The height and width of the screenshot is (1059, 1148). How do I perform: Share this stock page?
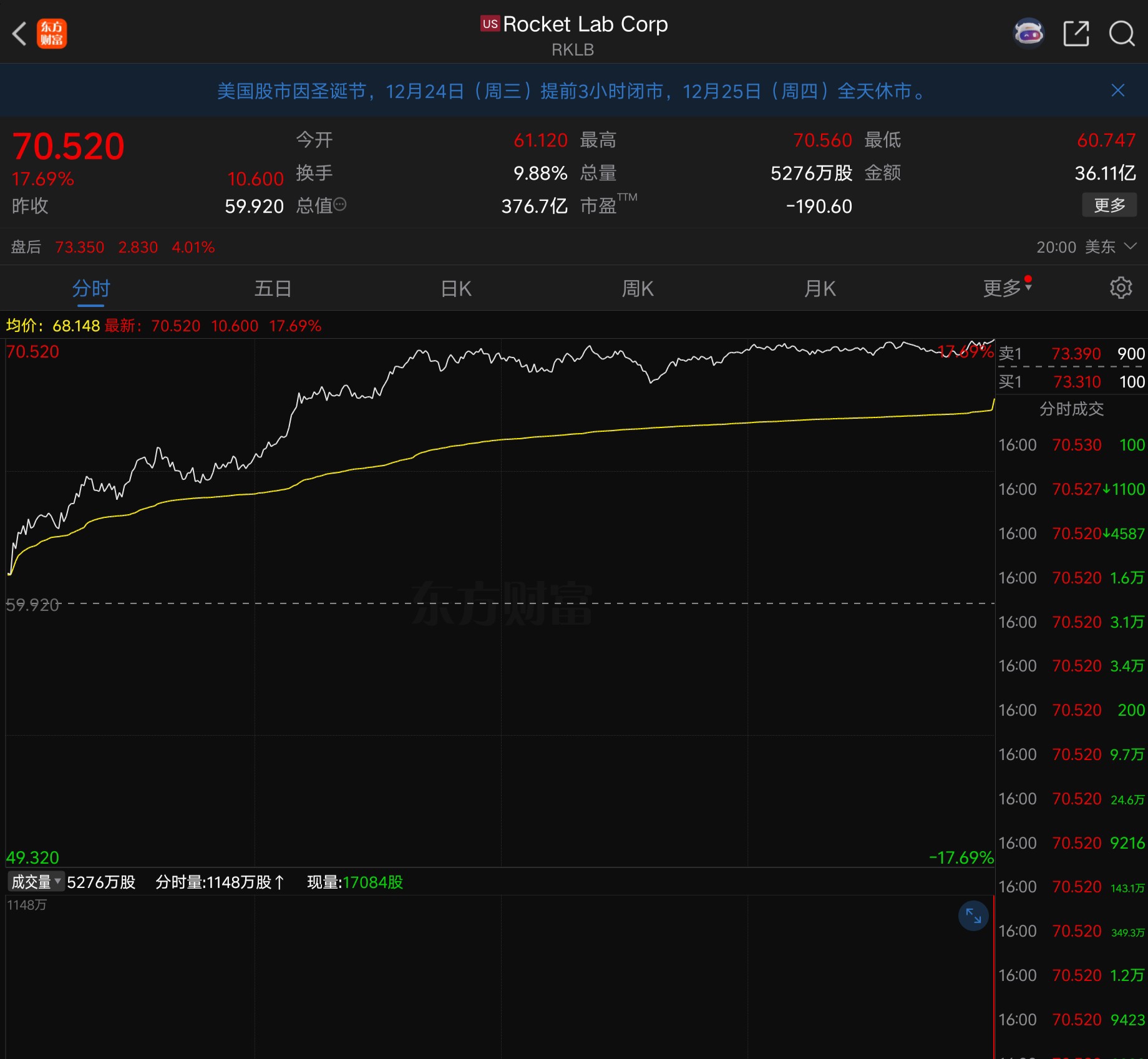[1076, 34]
